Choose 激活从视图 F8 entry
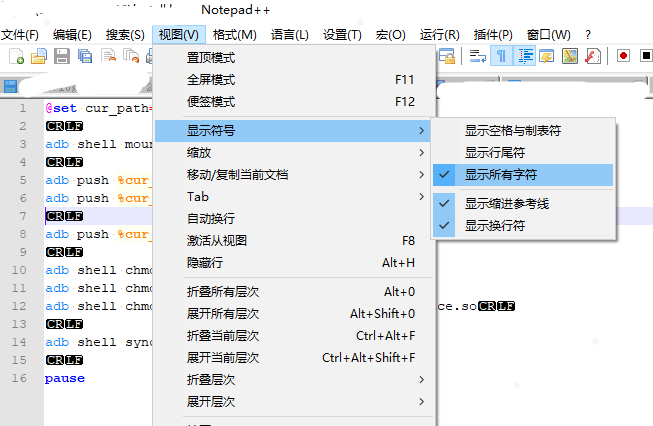 pyautogui.click(x=294, y=241)
